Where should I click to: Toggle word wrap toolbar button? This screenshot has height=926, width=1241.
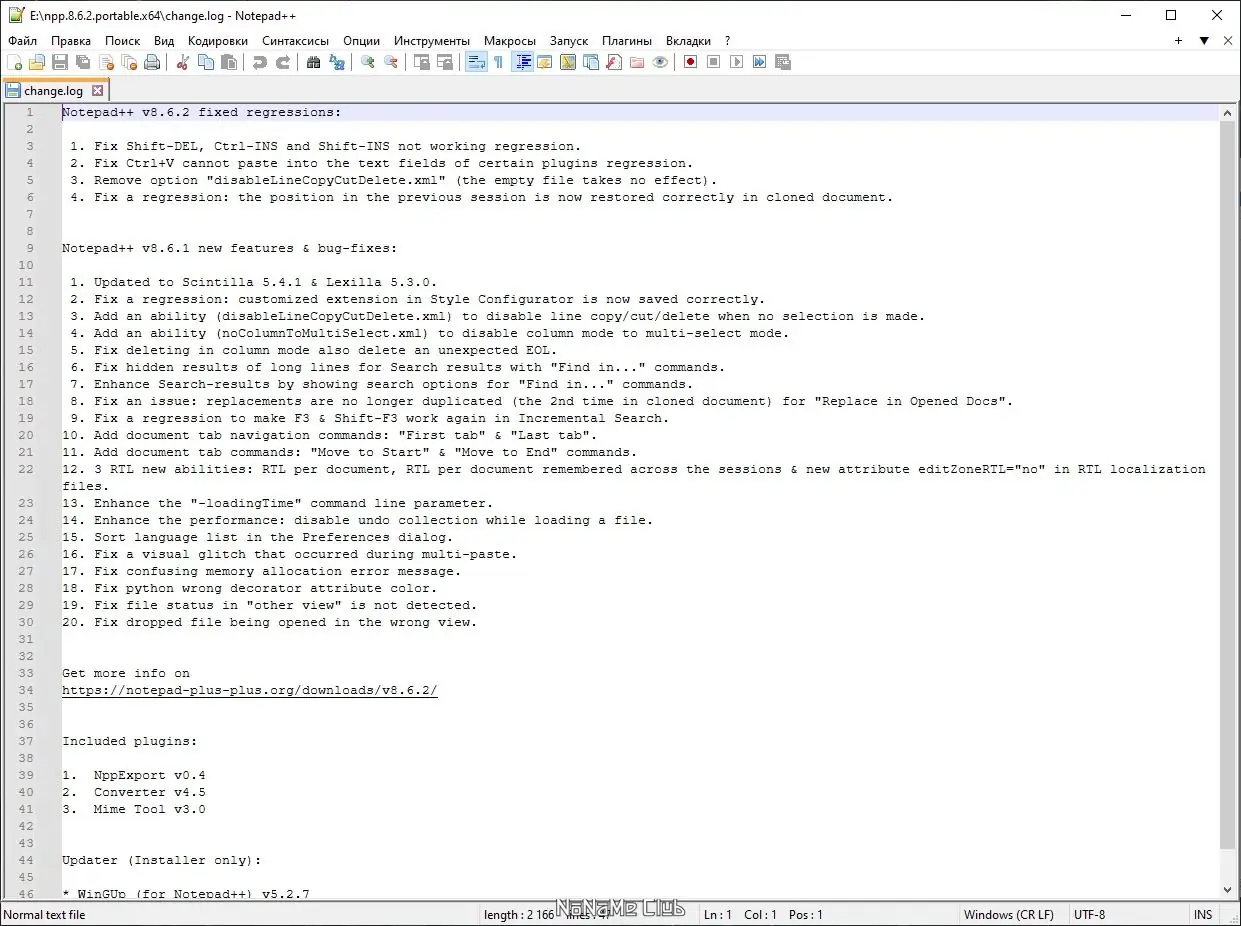click(x=476, y=62)
